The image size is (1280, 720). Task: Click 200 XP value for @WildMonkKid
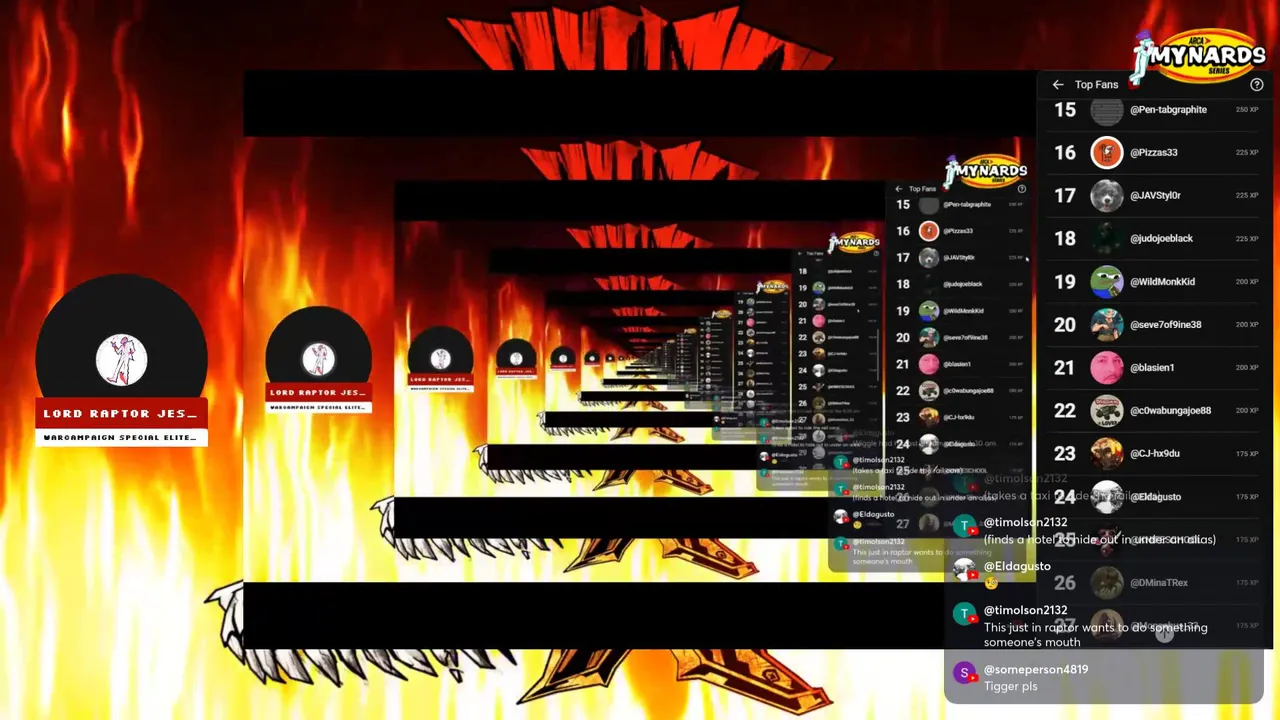1247,282
